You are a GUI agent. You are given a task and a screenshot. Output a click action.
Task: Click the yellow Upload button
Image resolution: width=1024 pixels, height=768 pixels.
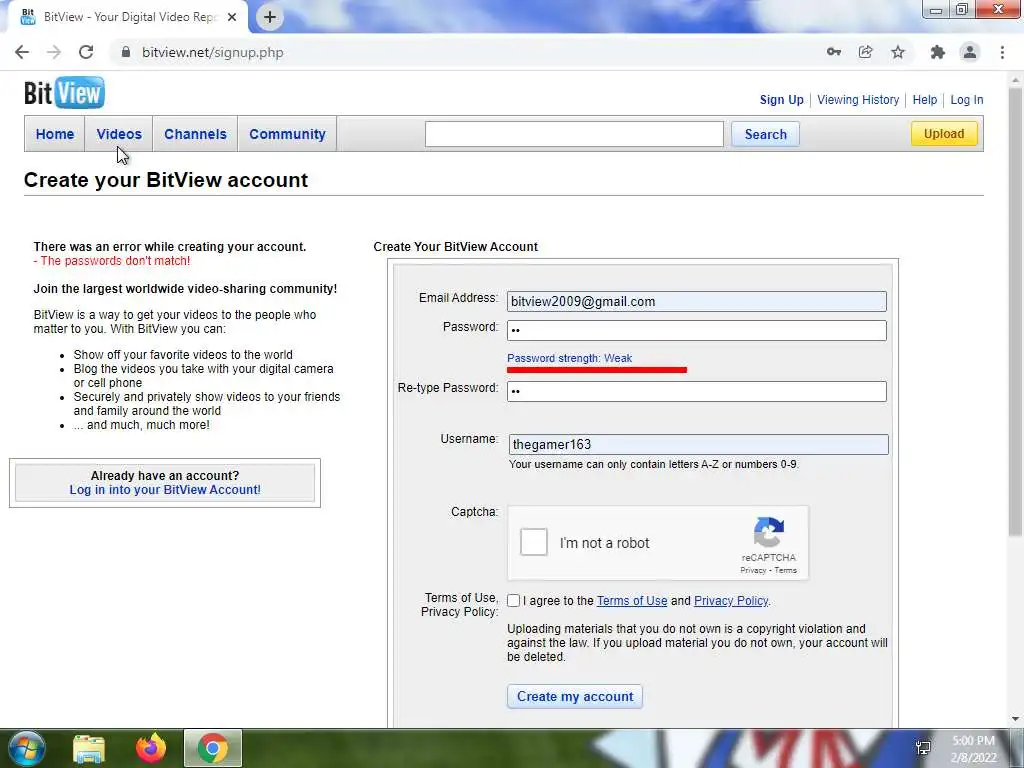tap(944, 134)
